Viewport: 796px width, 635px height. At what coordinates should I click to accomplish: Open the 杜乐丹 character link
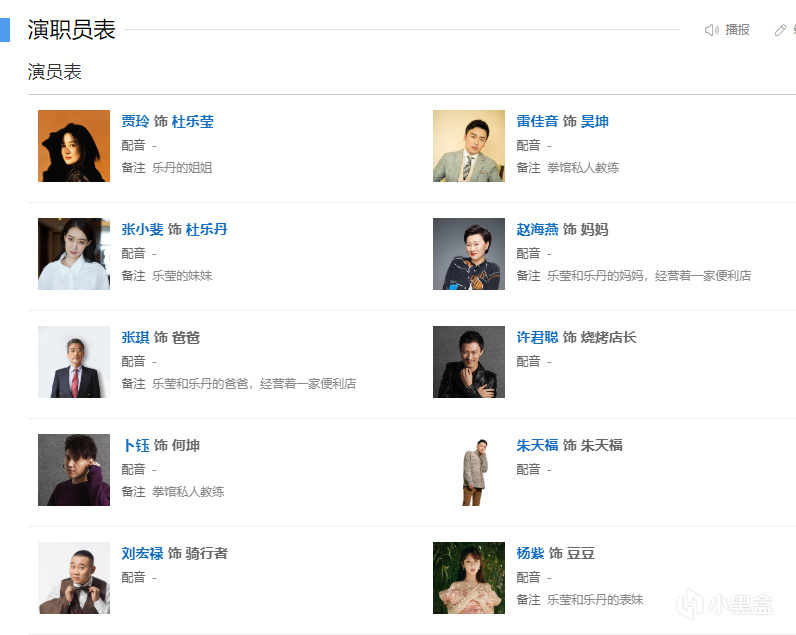(207, 229)
